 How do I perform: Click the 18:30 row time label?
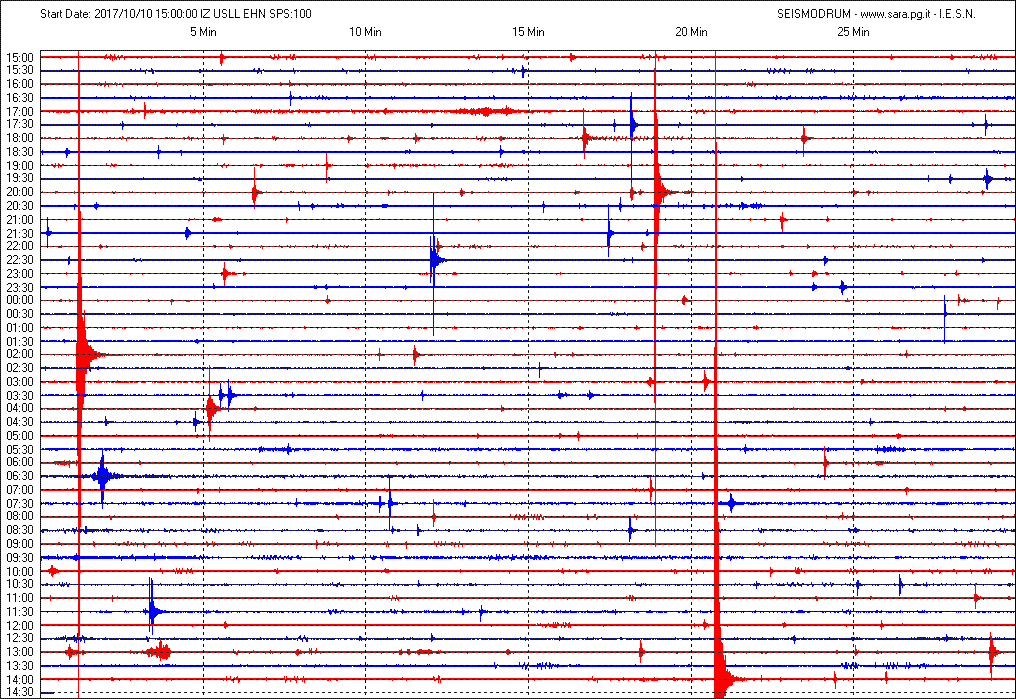20,152
